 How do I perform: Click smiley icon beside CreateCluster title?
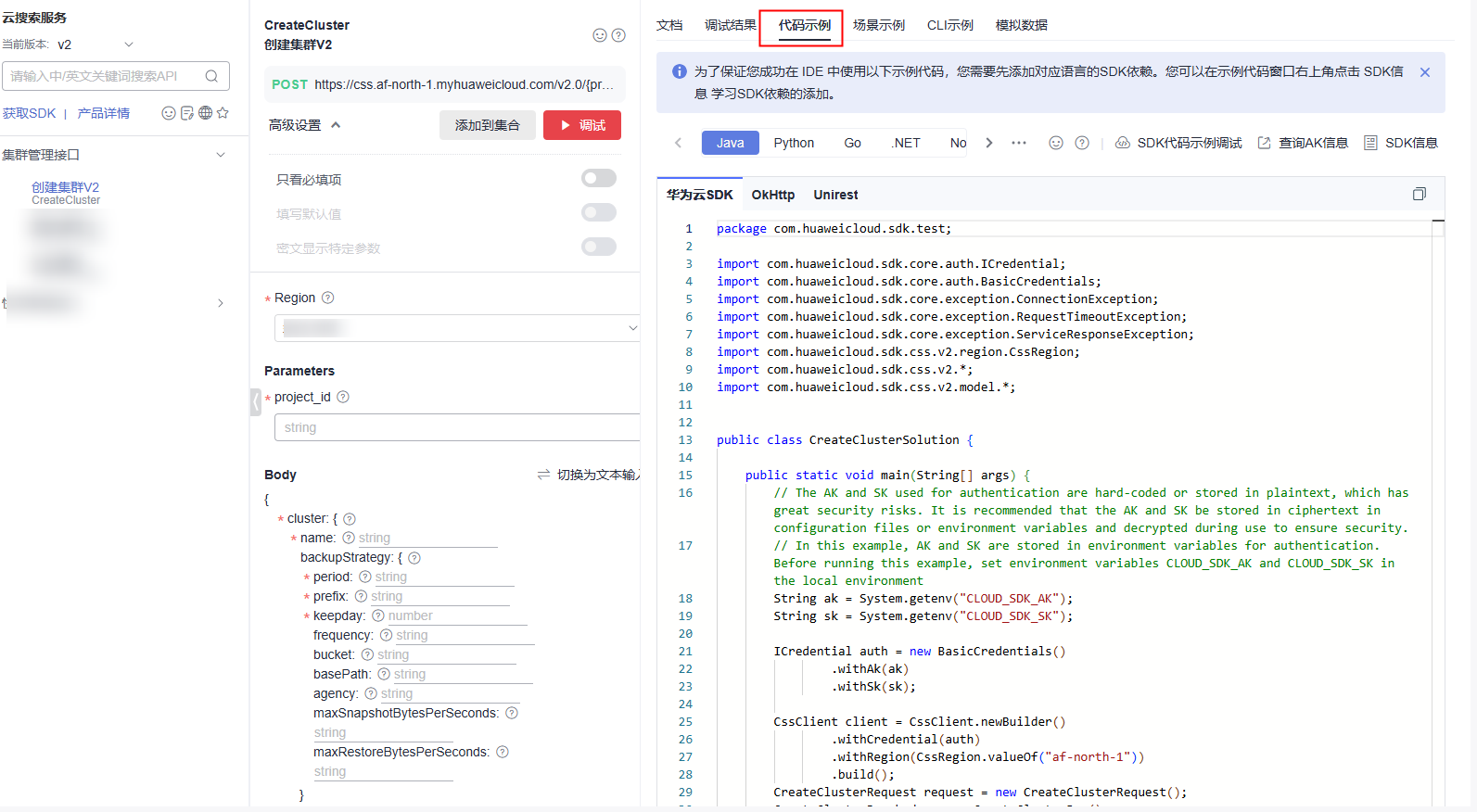[600, 35]
